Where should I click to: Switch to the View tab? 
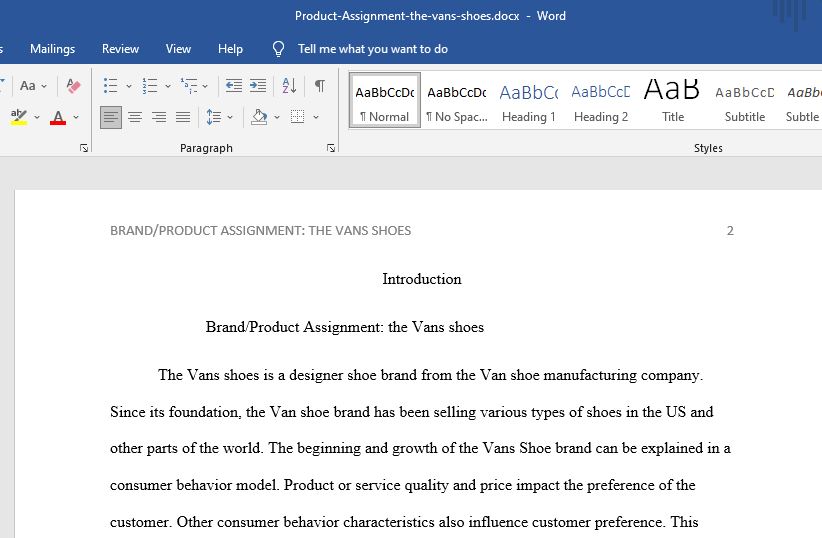pyautogui.click(x=178, y=49)
